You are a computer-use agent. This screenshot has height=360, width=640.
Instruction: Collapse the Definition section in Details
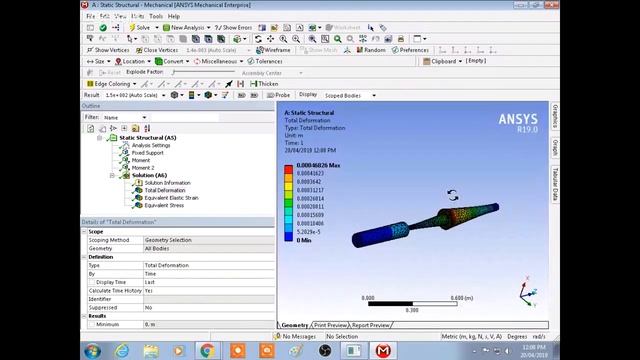[x=84, y=257]
